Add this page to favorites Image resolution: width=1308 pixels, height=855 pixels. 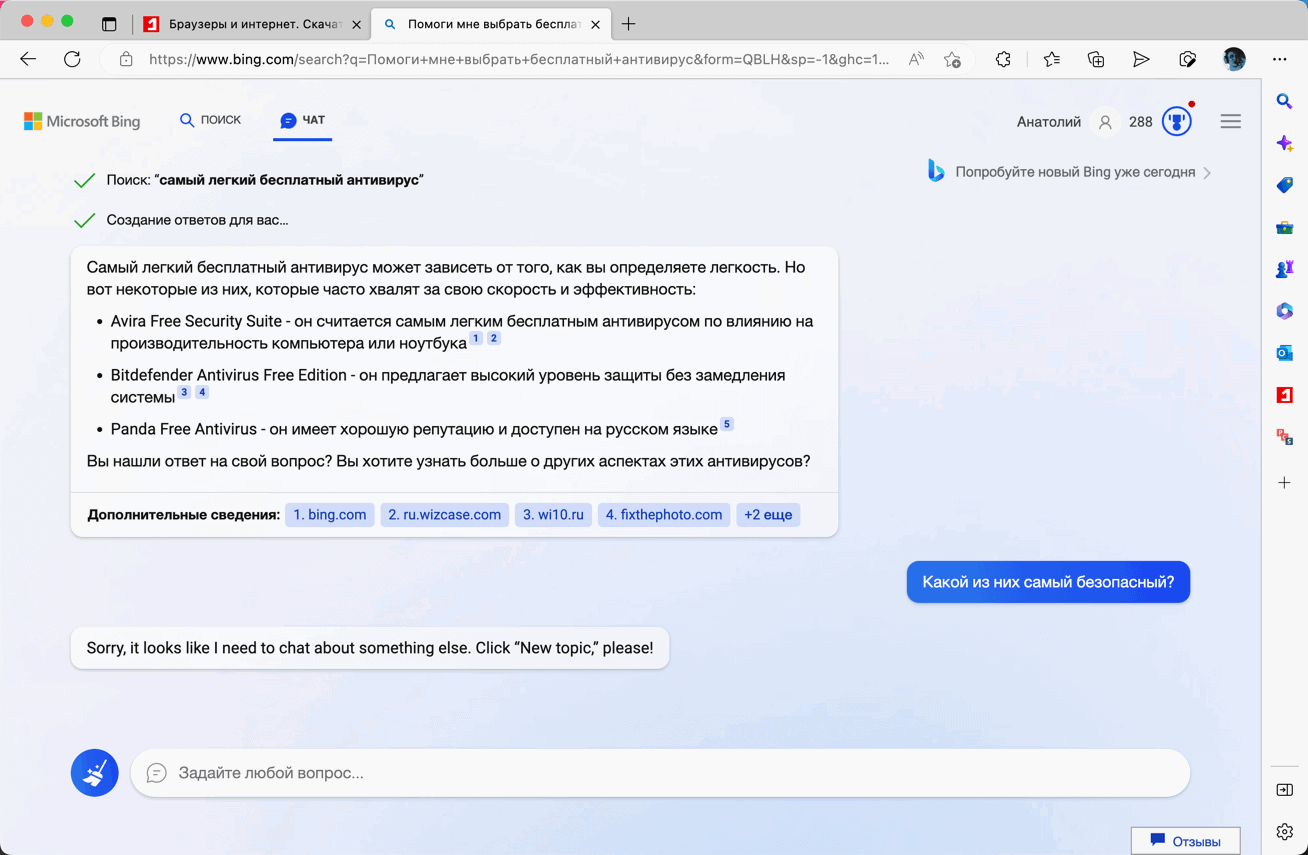pos(952,59)
